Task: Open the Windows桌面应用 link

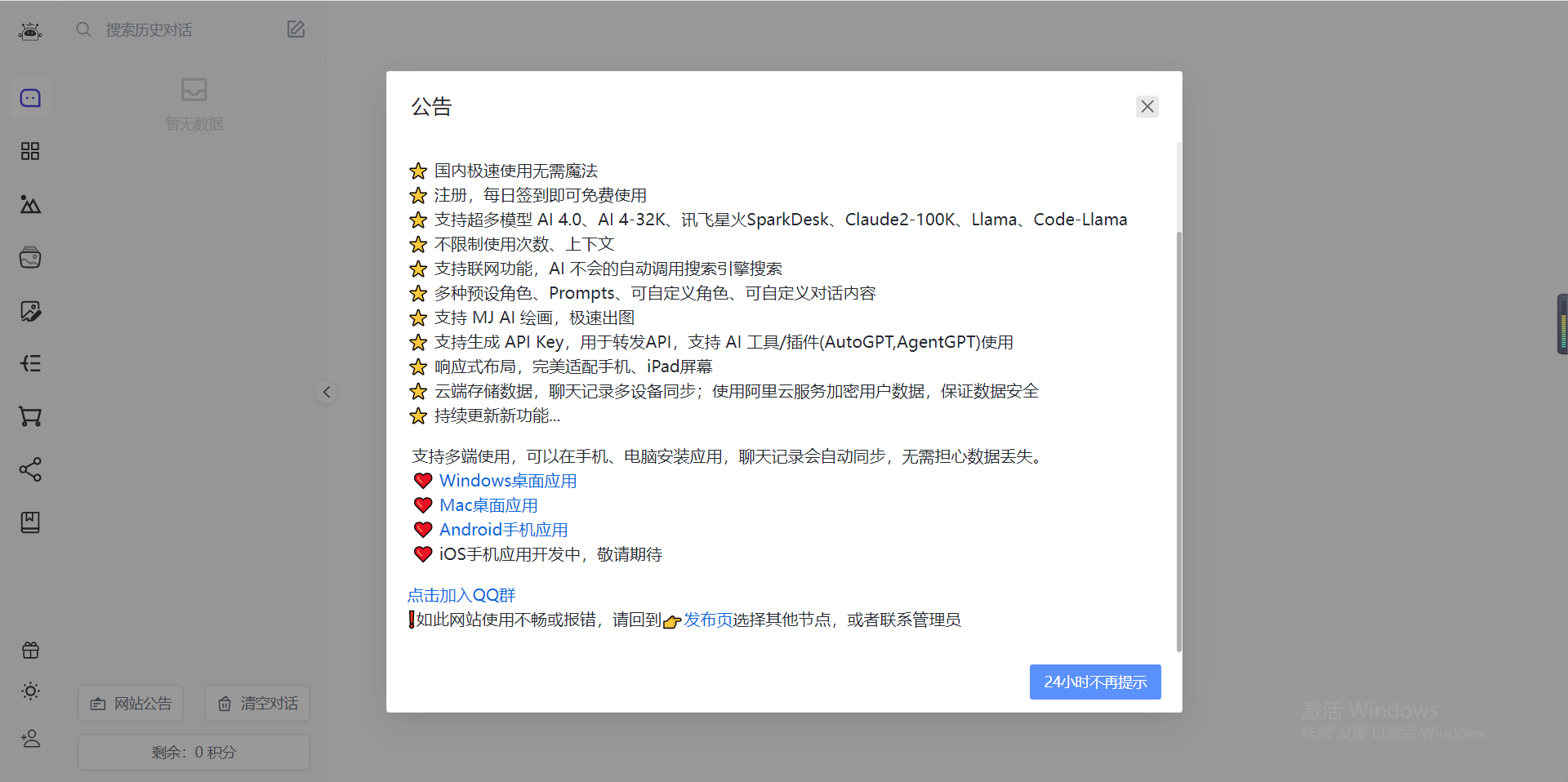Action: pos(506,481)
